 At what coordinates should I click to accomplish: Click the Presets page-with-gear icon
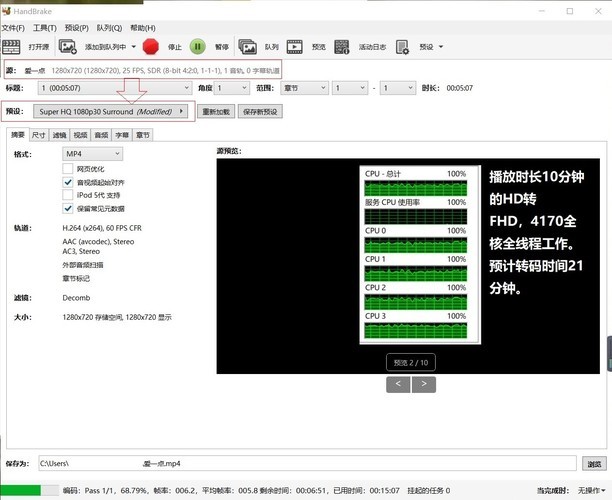coord(402,47)
